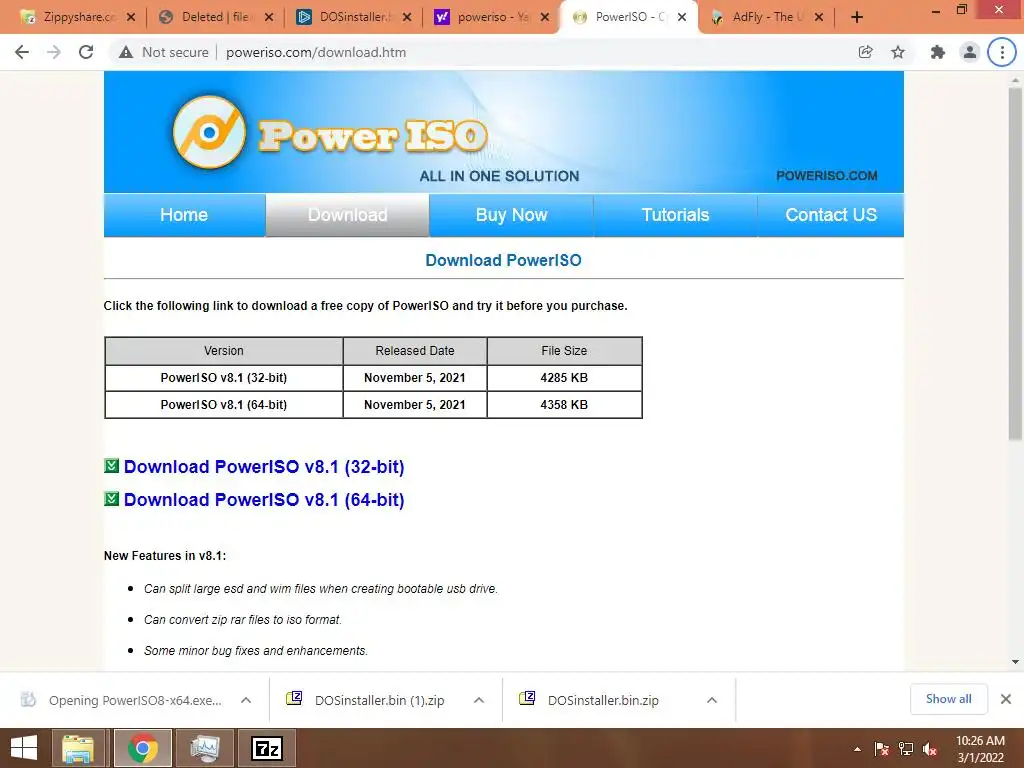
Task: Open the PowerISO8-x64.exe download item
Action: click(123, 700)
